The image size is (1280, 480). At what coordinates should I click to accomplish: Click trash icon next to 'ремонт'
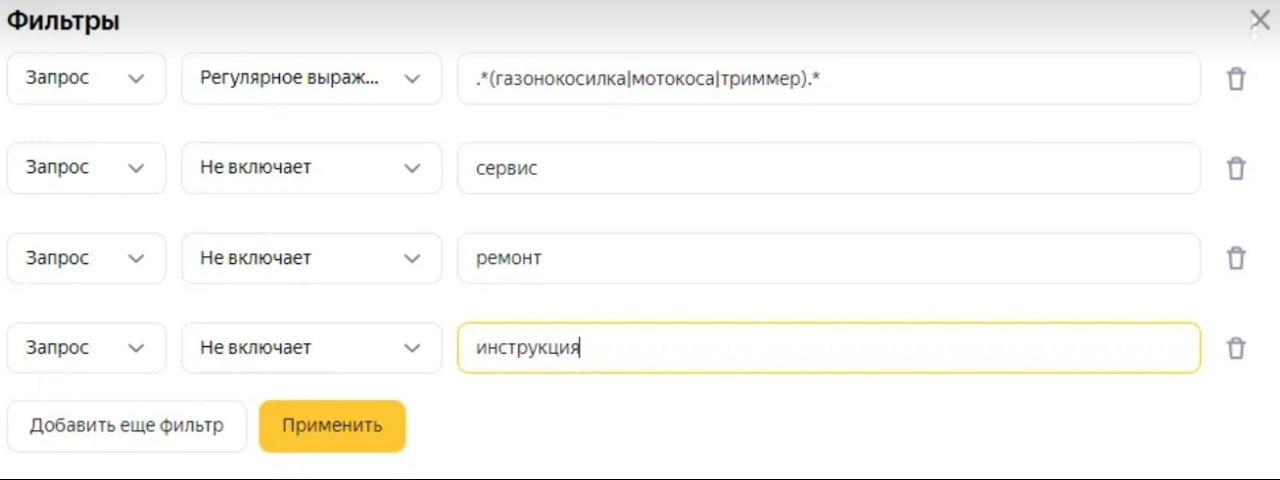(1236, 258)
